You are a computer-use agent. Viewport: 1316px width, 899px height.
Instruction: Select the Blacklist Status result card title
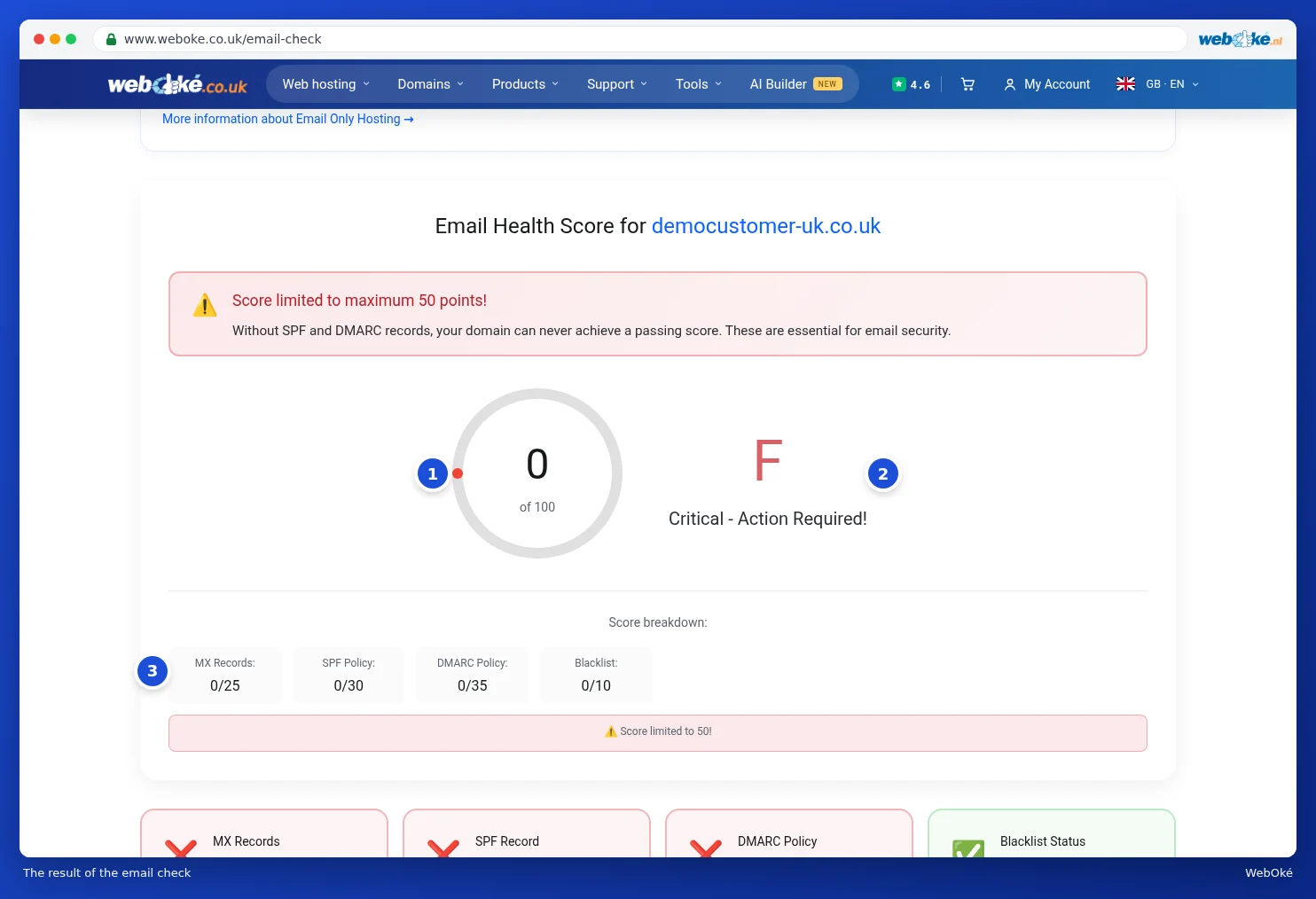click(x=1043, y=841)
